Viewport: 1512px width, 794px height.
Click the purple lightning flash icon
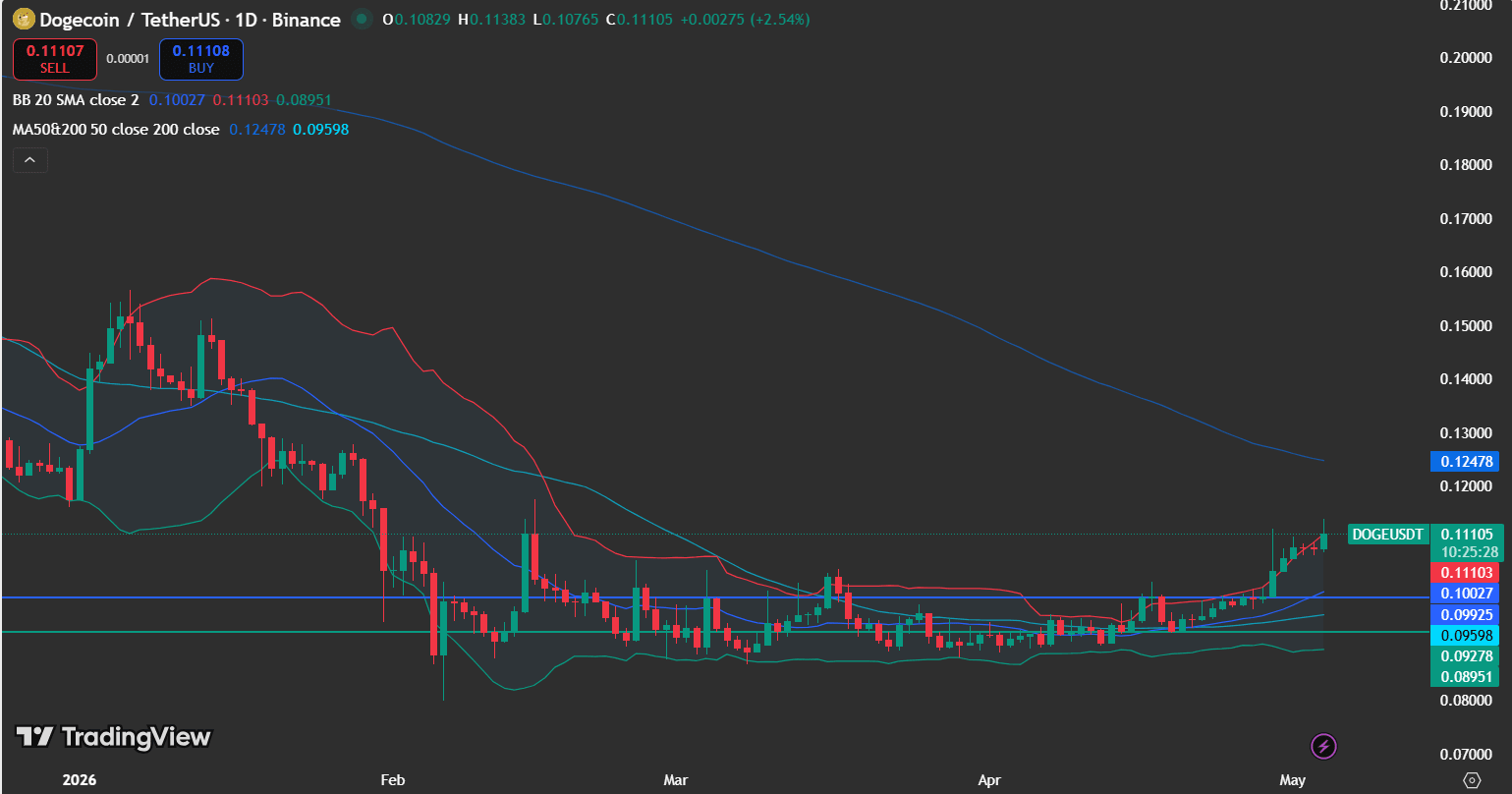tap(1323, 746)
